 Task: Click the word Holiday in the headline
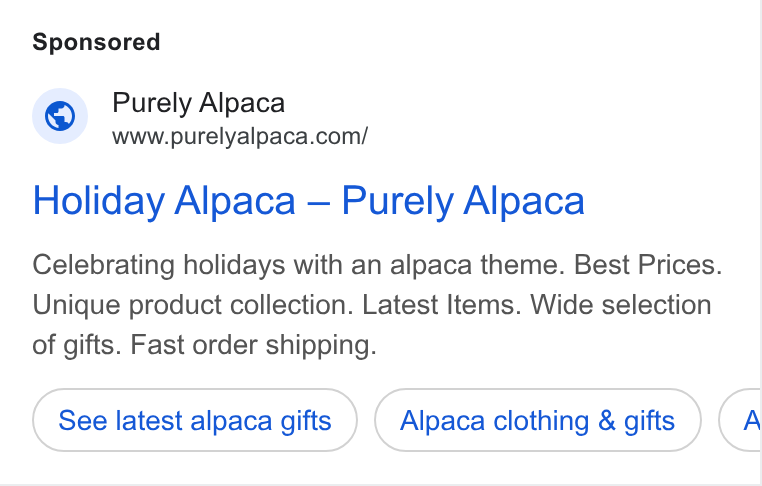pos(99,201)
